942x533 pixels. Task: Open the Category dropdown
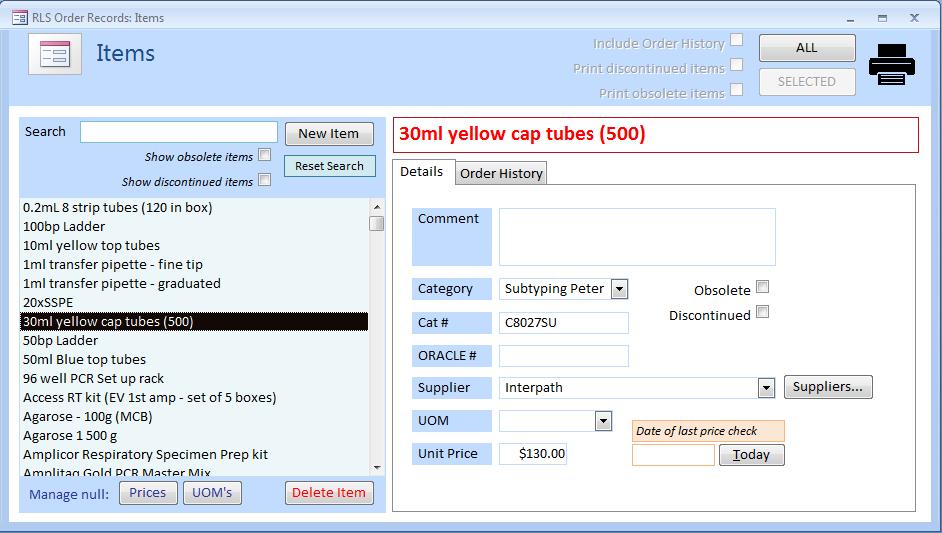pos(619,289)
